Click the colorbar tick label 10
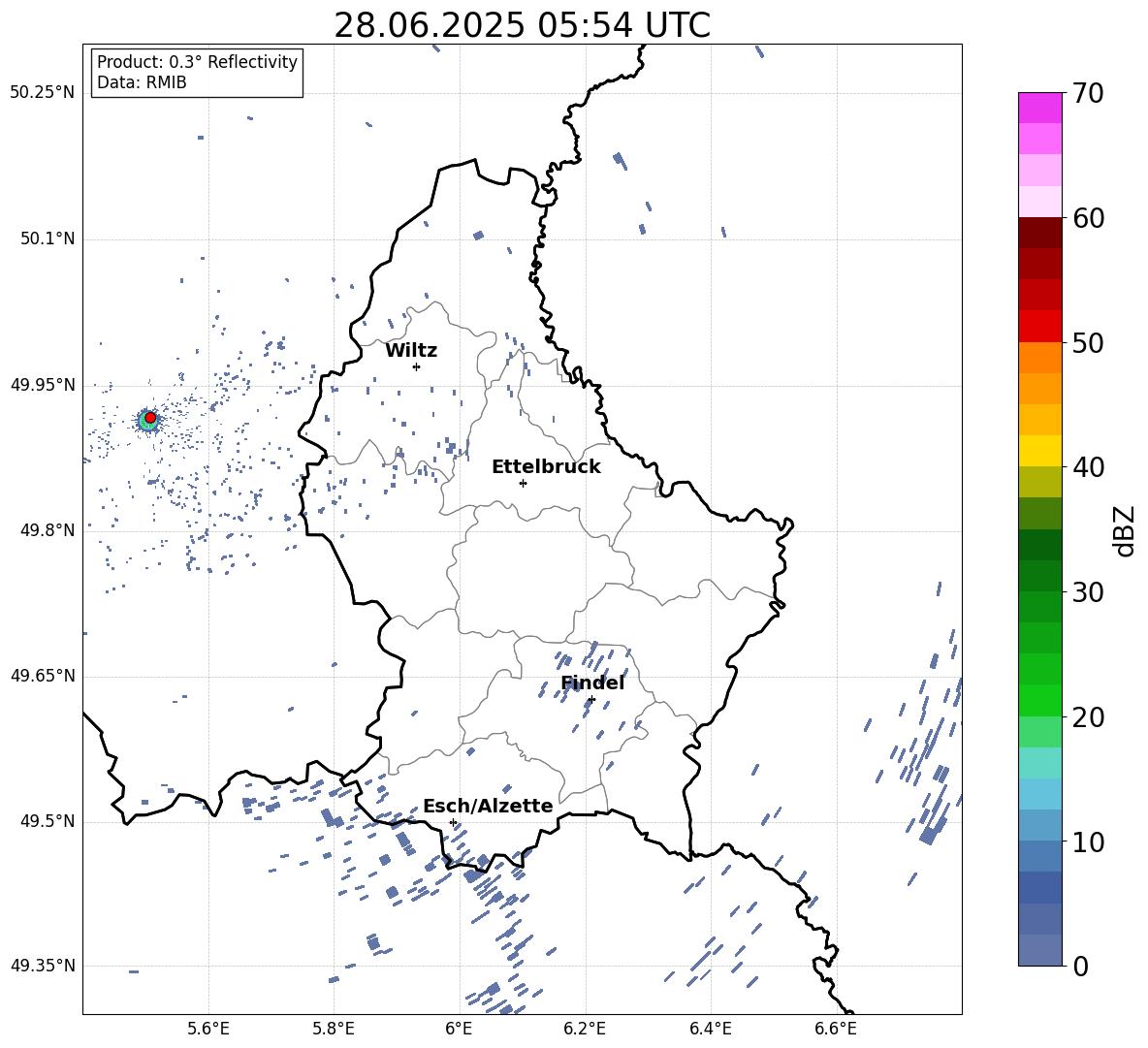Image resolution: width=1148 pixels, height=1048 pixels. coord(1089,842)
